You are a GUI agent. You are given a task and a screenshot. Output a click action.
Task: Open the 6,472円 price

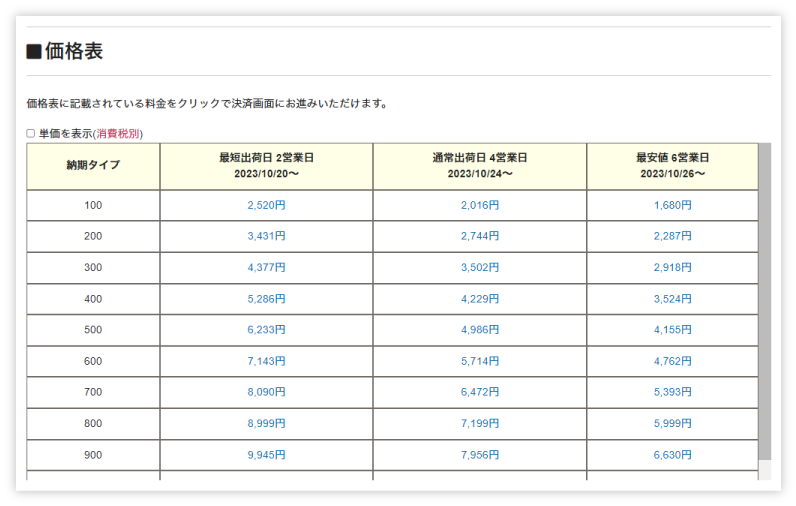coord(480,392)
